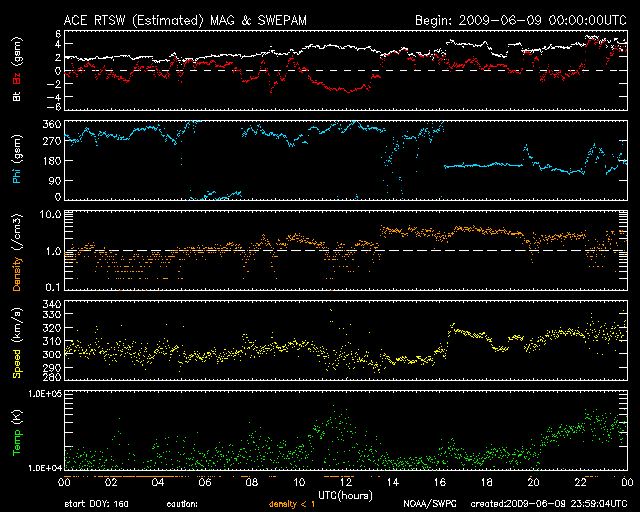Click the '1.0E+04' tick on Temp axis
Screen dimensions: 640x512
[x=45, y=468]
